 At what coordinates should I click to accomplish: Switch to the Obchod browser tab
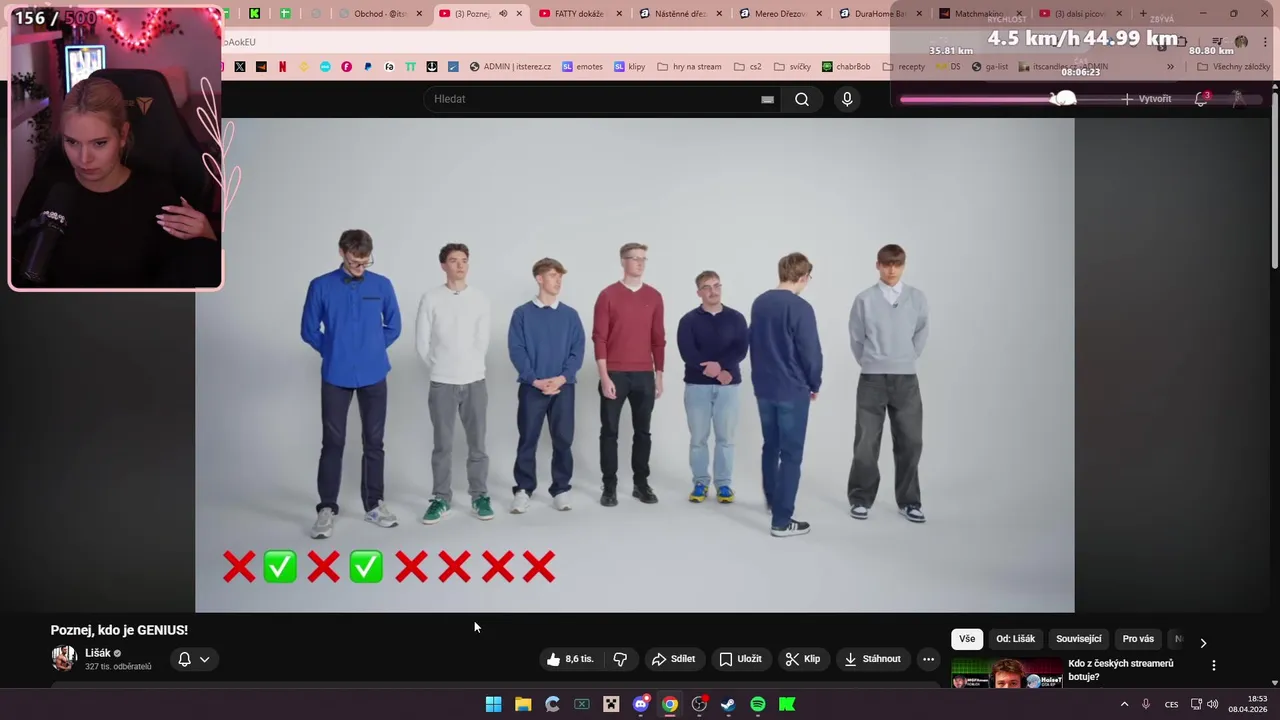tap(380, 14)
